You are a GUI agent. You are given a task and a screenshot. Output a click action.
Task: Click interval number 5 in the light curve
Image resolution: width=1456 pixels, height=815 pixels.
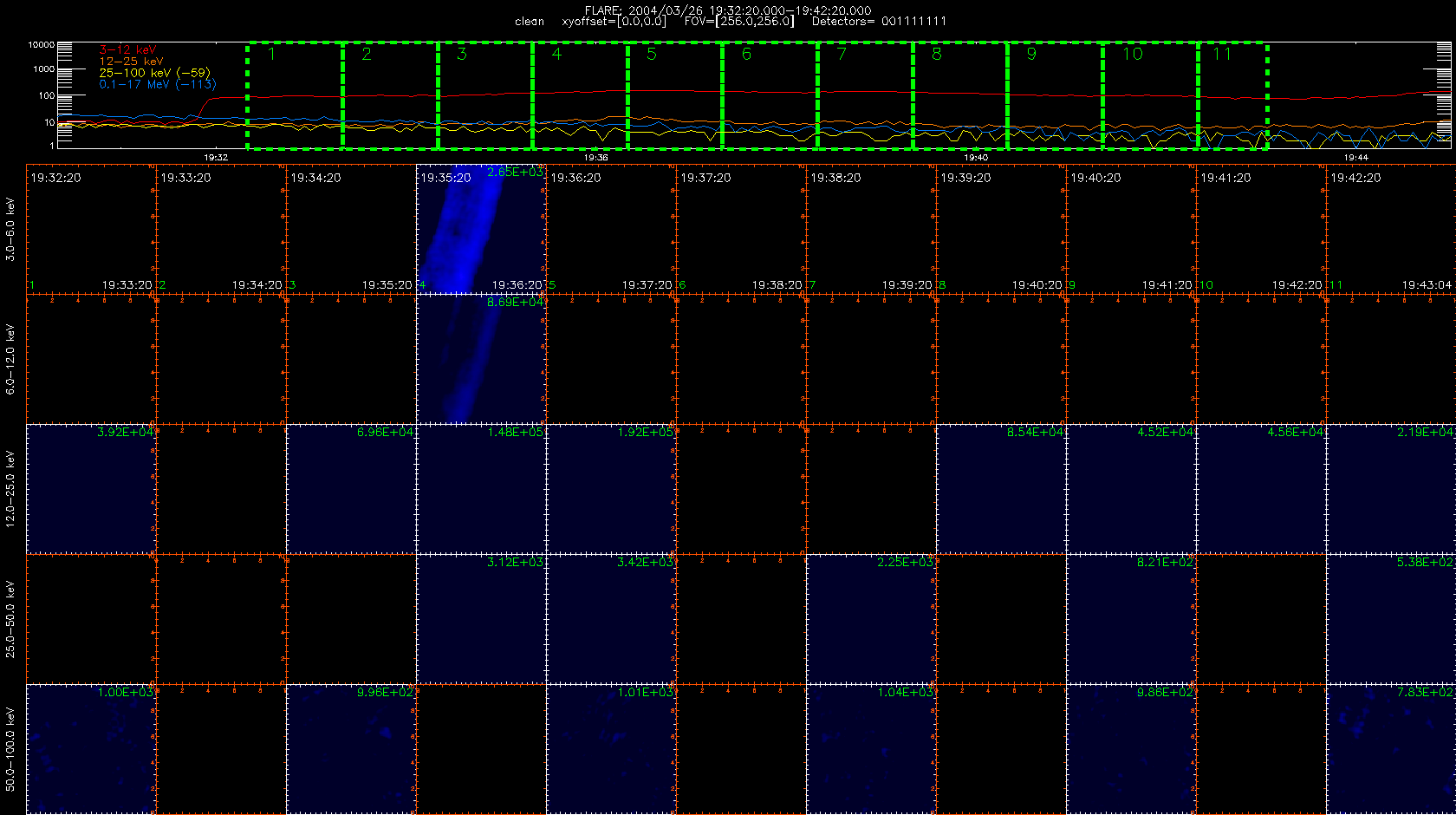click(x=652, y=54)
